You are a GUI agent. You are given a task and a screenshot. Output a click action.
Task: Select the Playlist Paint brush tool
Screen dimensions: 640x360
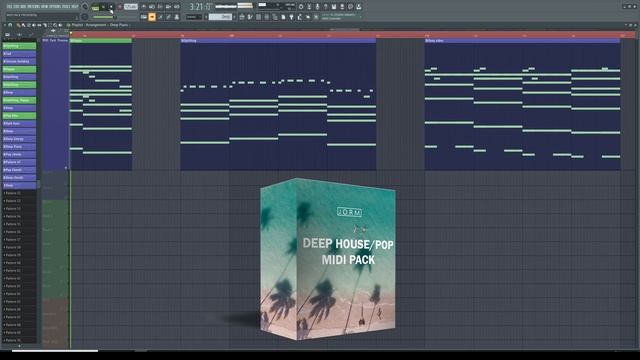pyautogui.click(x=23, y=25)
